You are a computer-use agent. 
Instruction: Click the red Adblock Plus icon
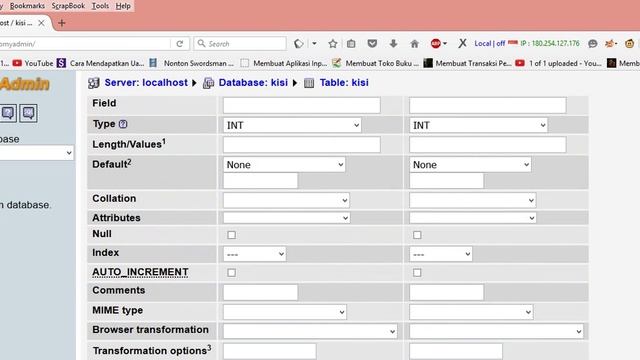436,43
